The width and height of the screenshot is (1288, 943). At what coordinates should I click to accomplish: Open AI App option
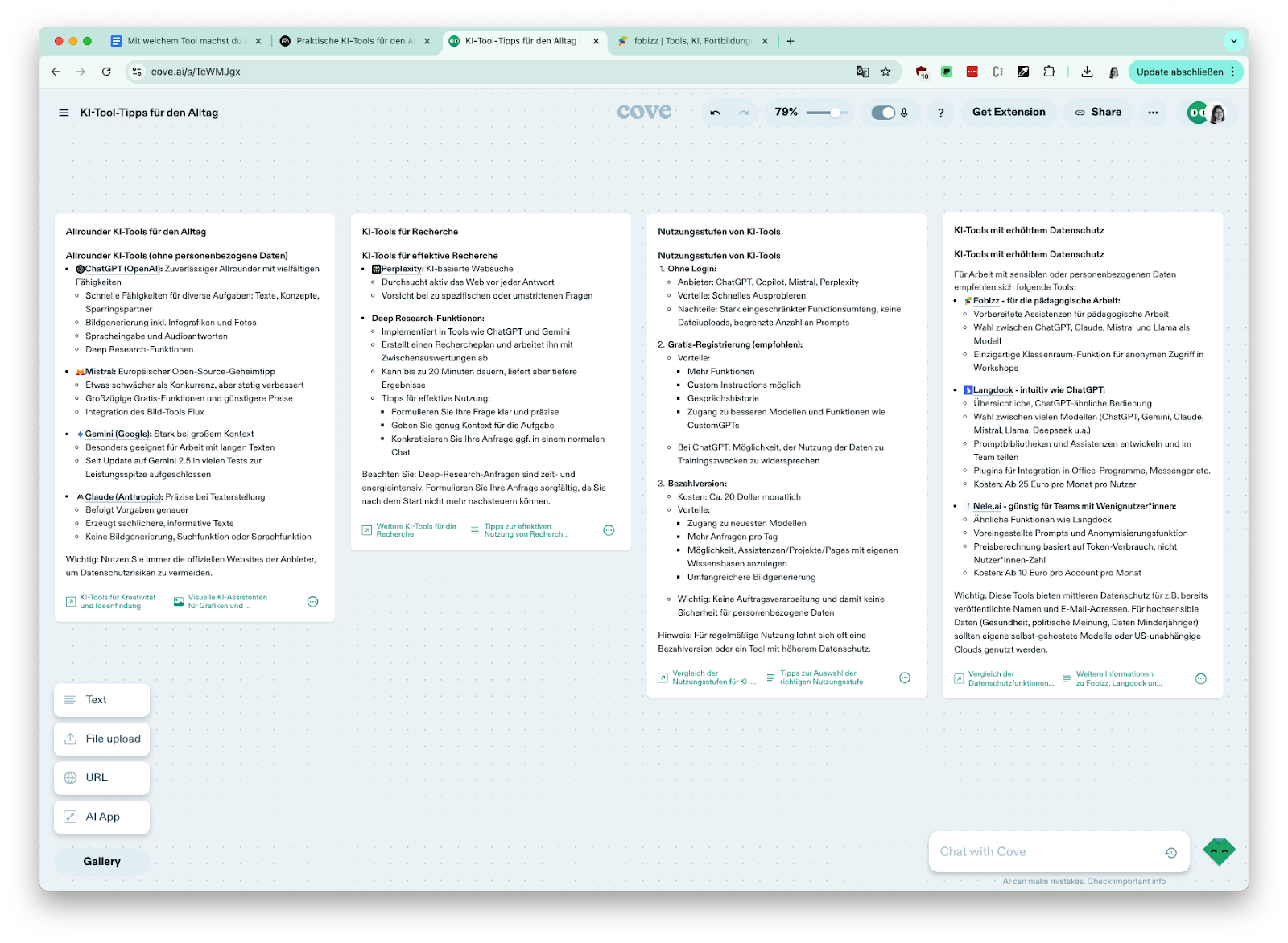tap(101, 817)
